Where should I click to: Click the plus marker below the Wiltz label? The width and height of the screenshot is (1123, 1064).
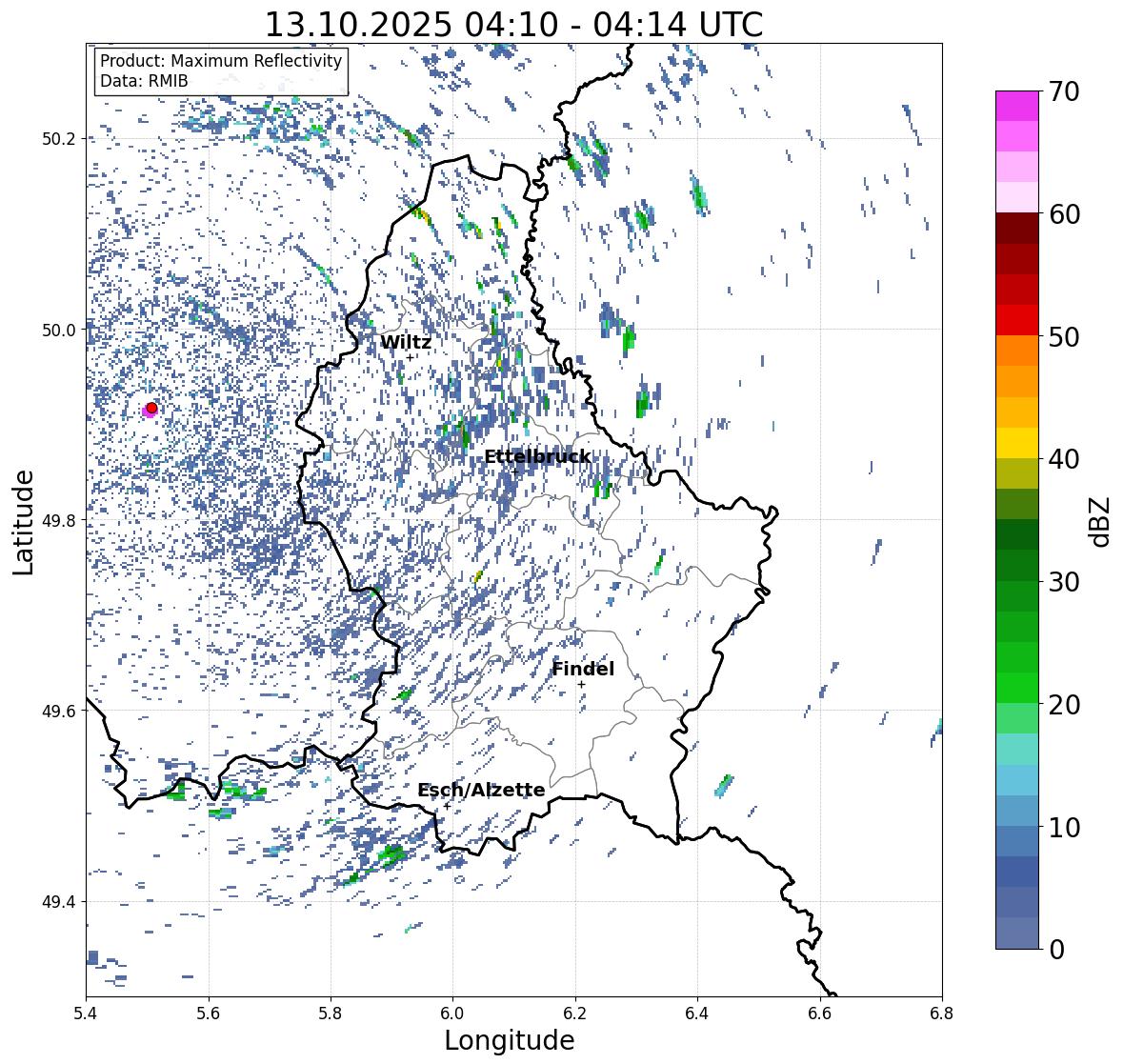410,358
